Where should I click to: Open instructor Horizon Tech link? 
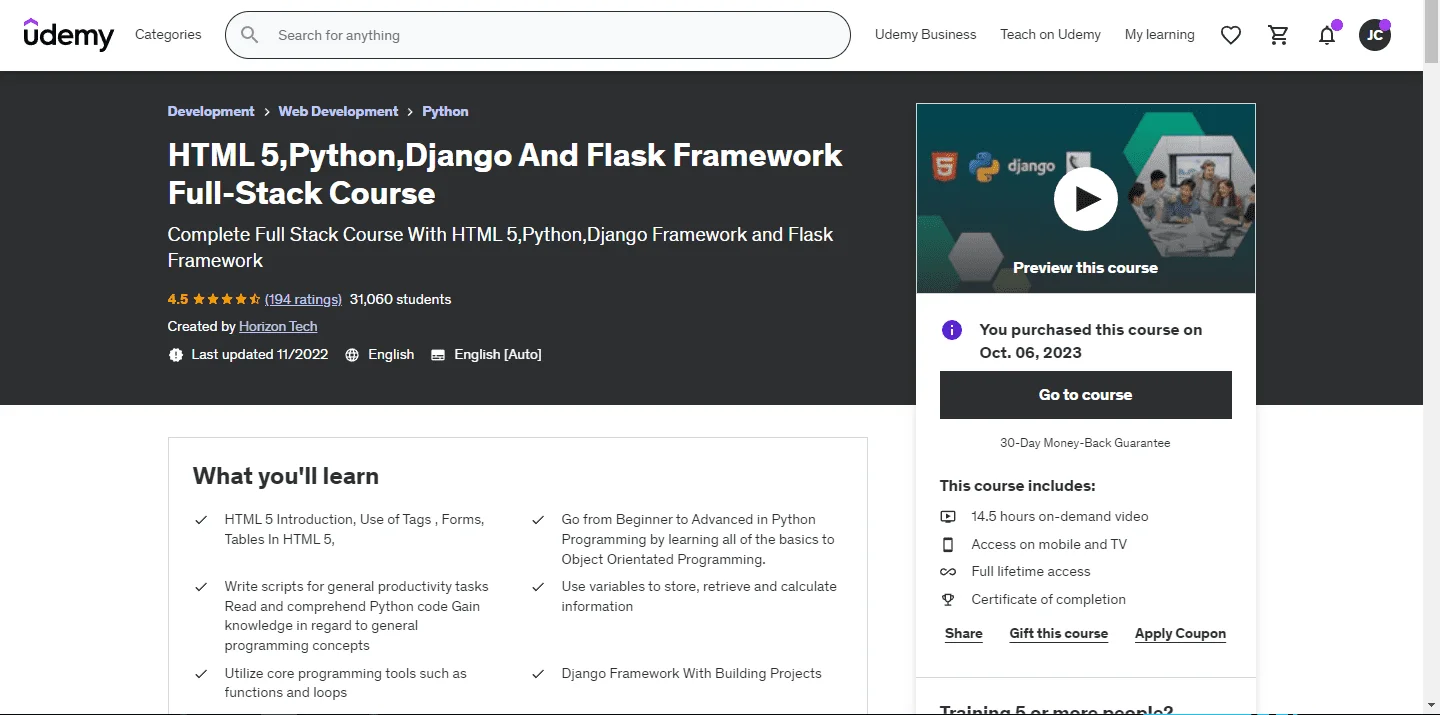278,326
